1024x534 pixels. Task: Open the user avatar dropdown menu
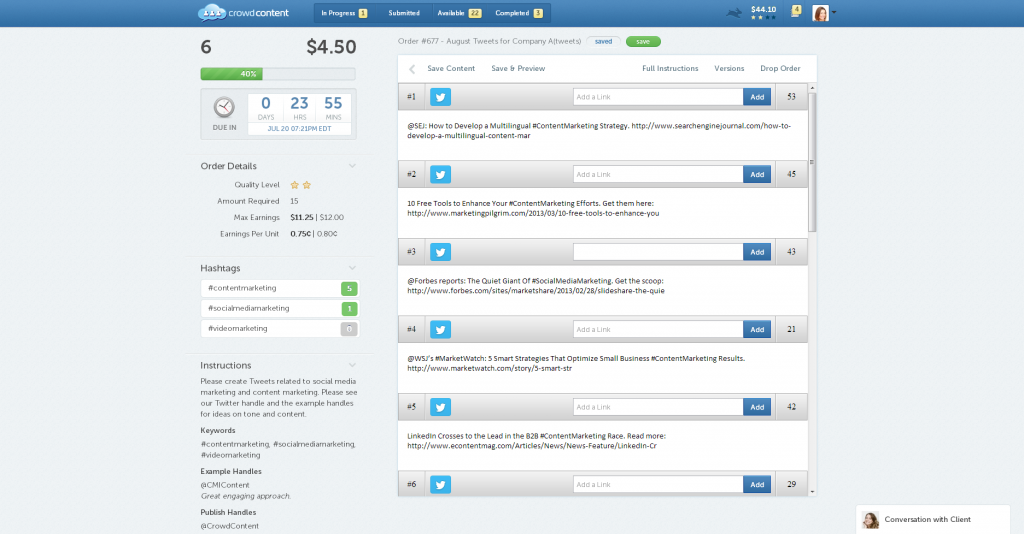(x=824, y=13)
